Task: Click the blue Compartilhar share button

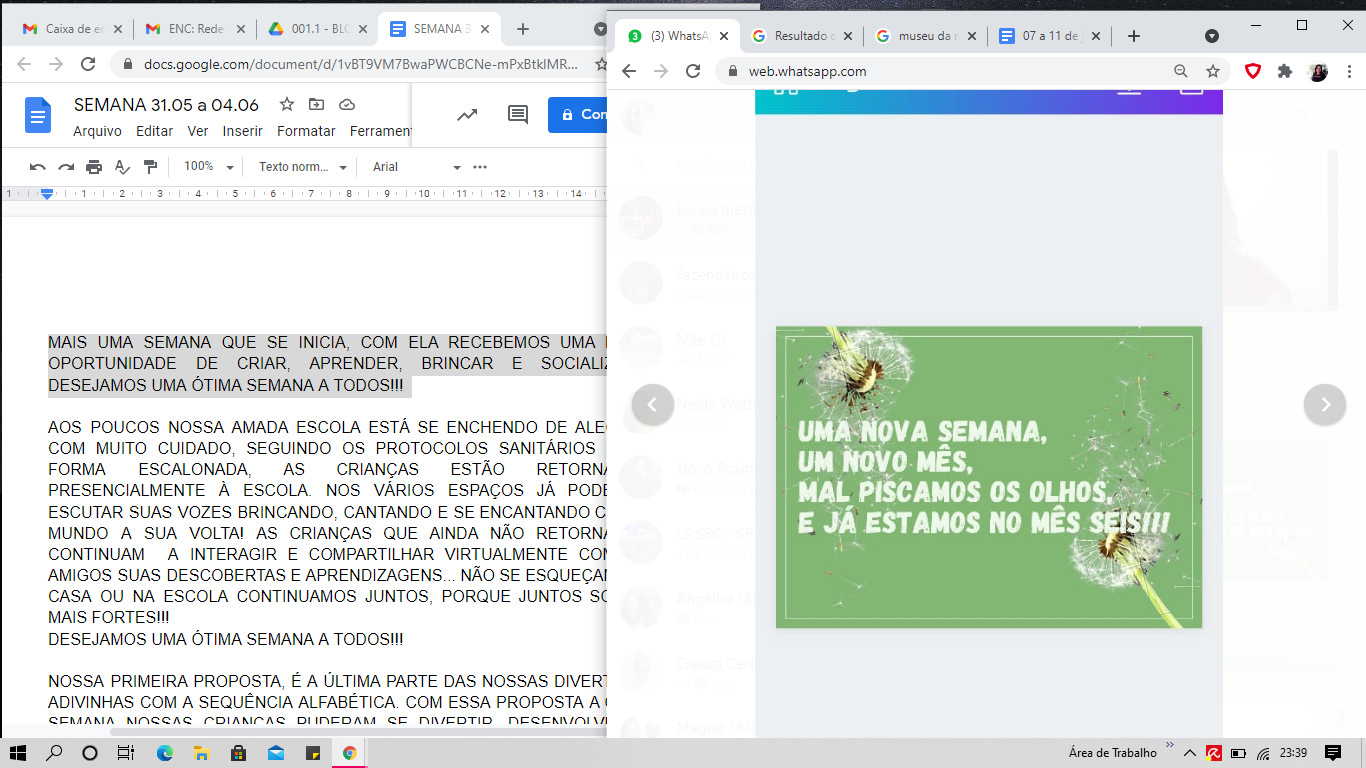Action: (x=578, y=115)
